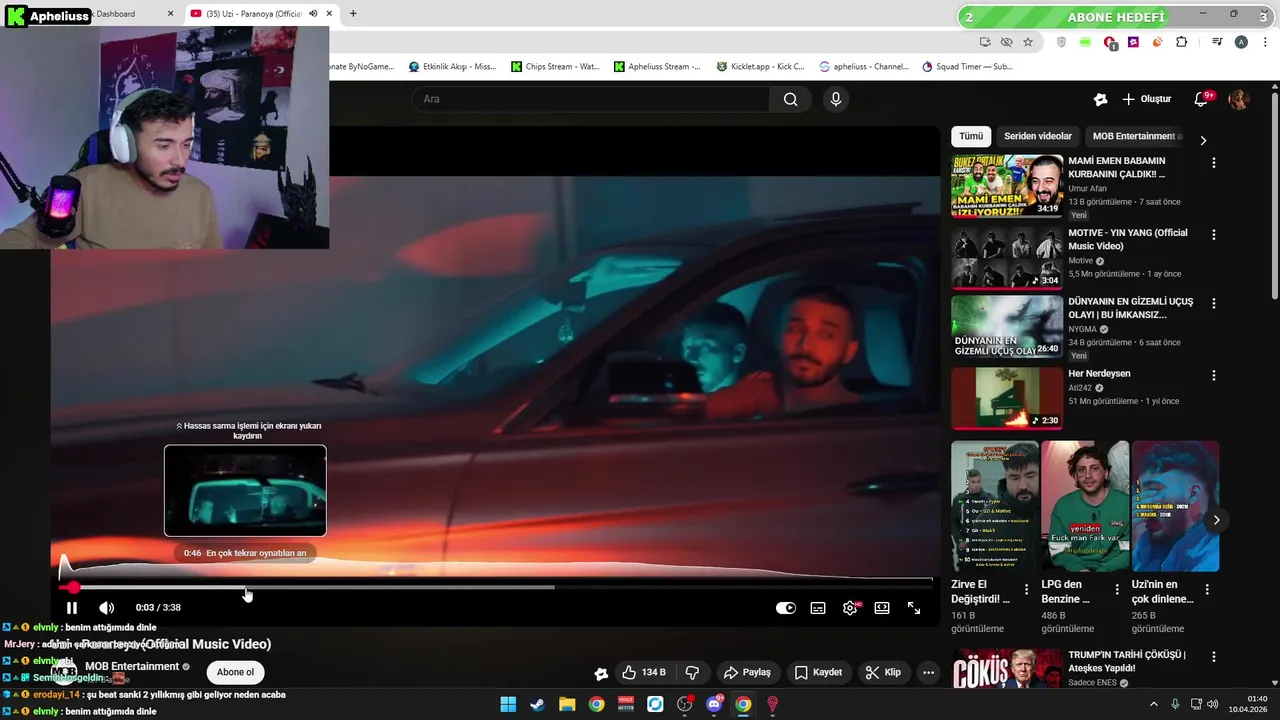Open the more actions three-dot menu
The image size is (1280, 720).
coord(928,672)
